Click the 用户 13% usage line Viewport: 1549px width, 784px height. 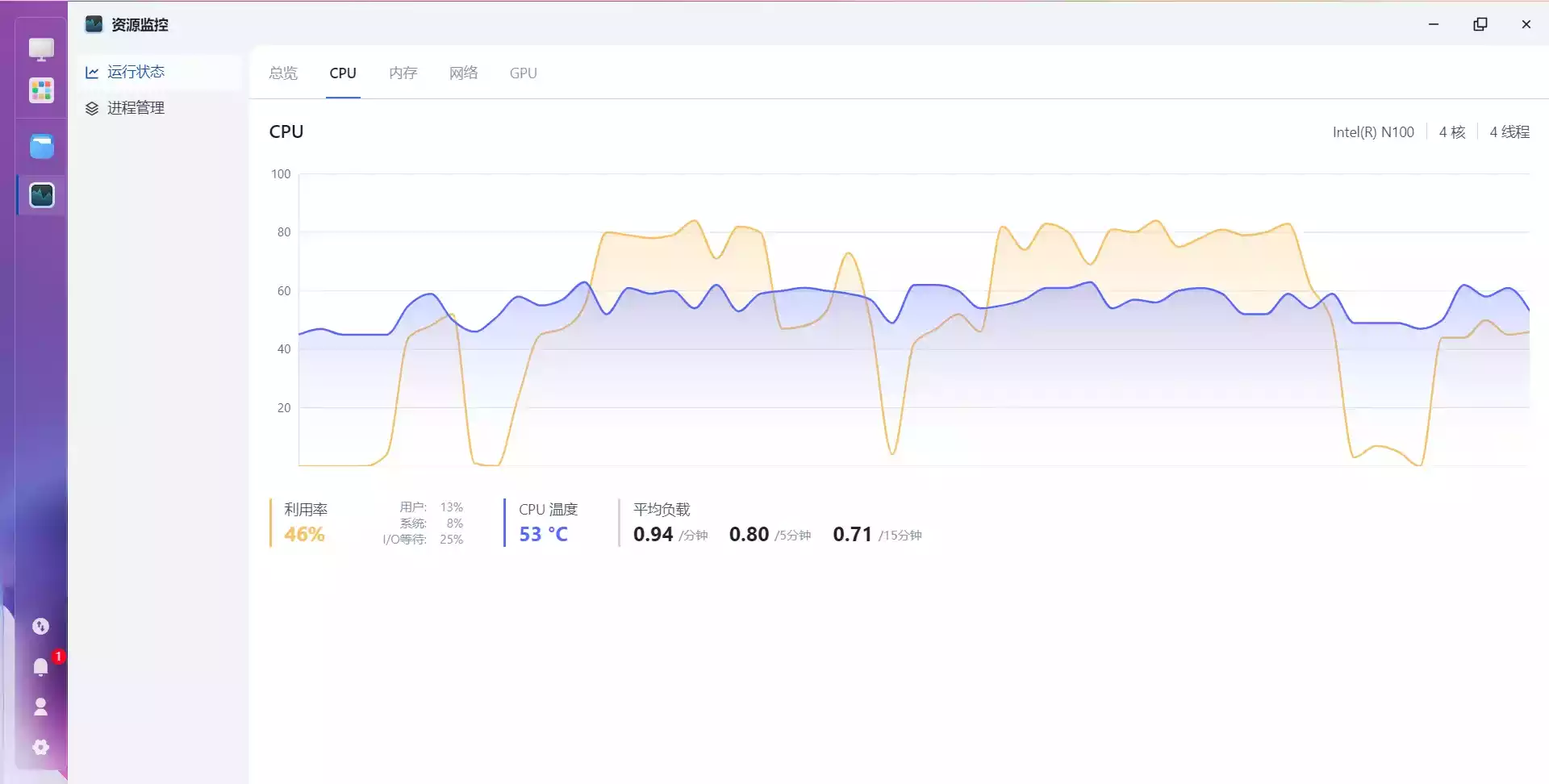point(431,507)
